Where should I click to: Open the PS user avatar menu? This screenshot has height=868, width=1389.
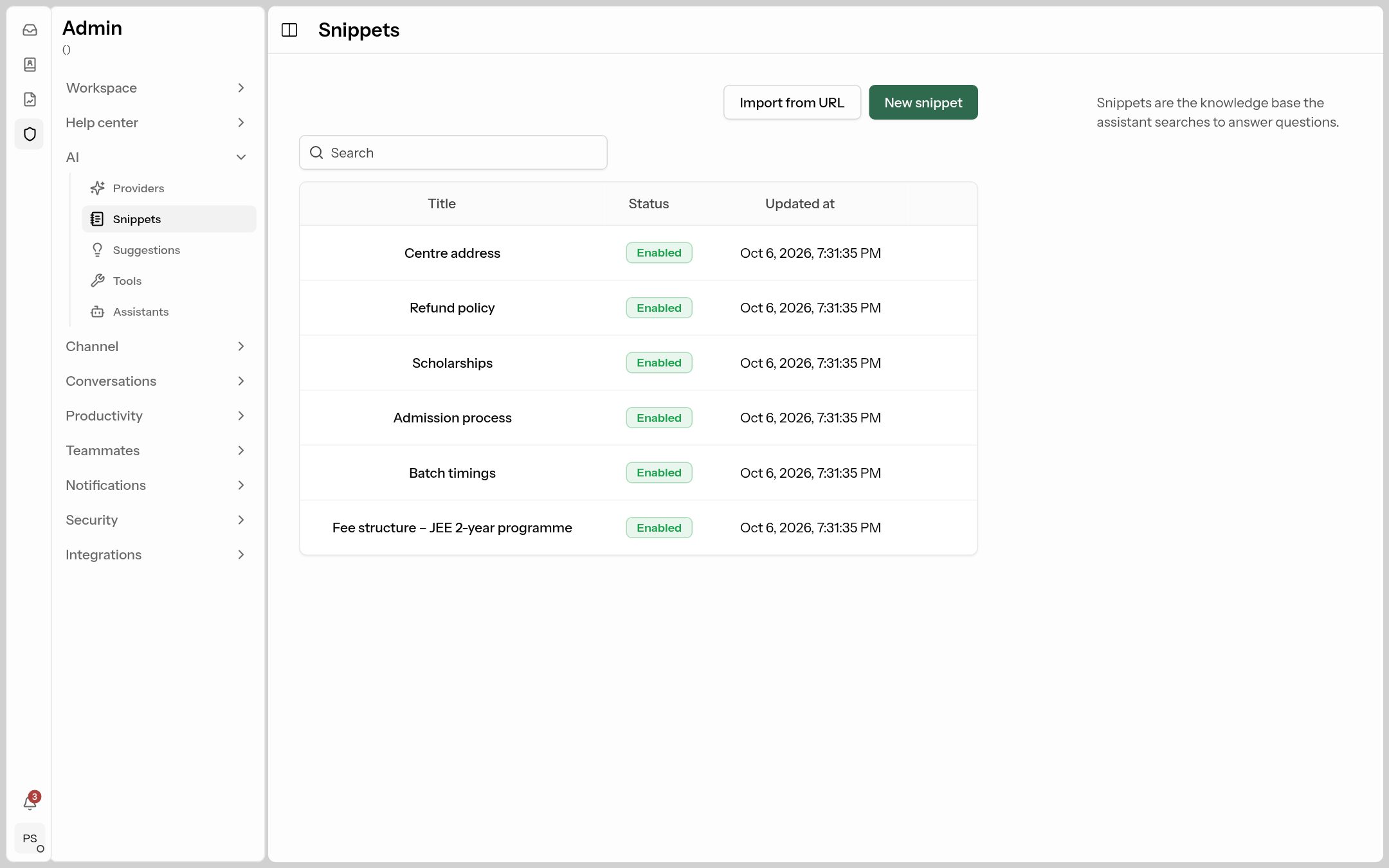[x=30, y=838]
